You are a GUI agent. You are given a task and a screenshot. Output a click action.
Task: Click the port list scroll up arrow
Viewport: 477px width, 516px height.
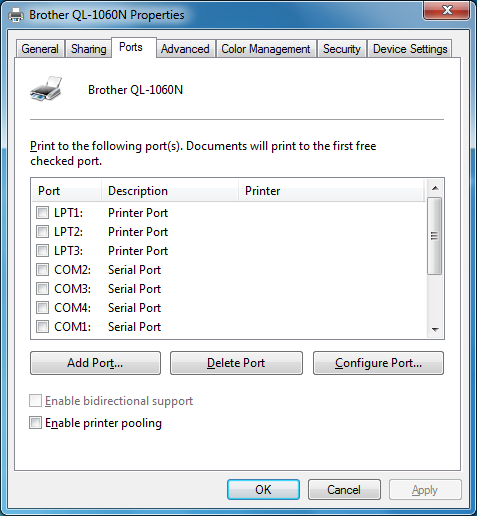tap(435, 188)
